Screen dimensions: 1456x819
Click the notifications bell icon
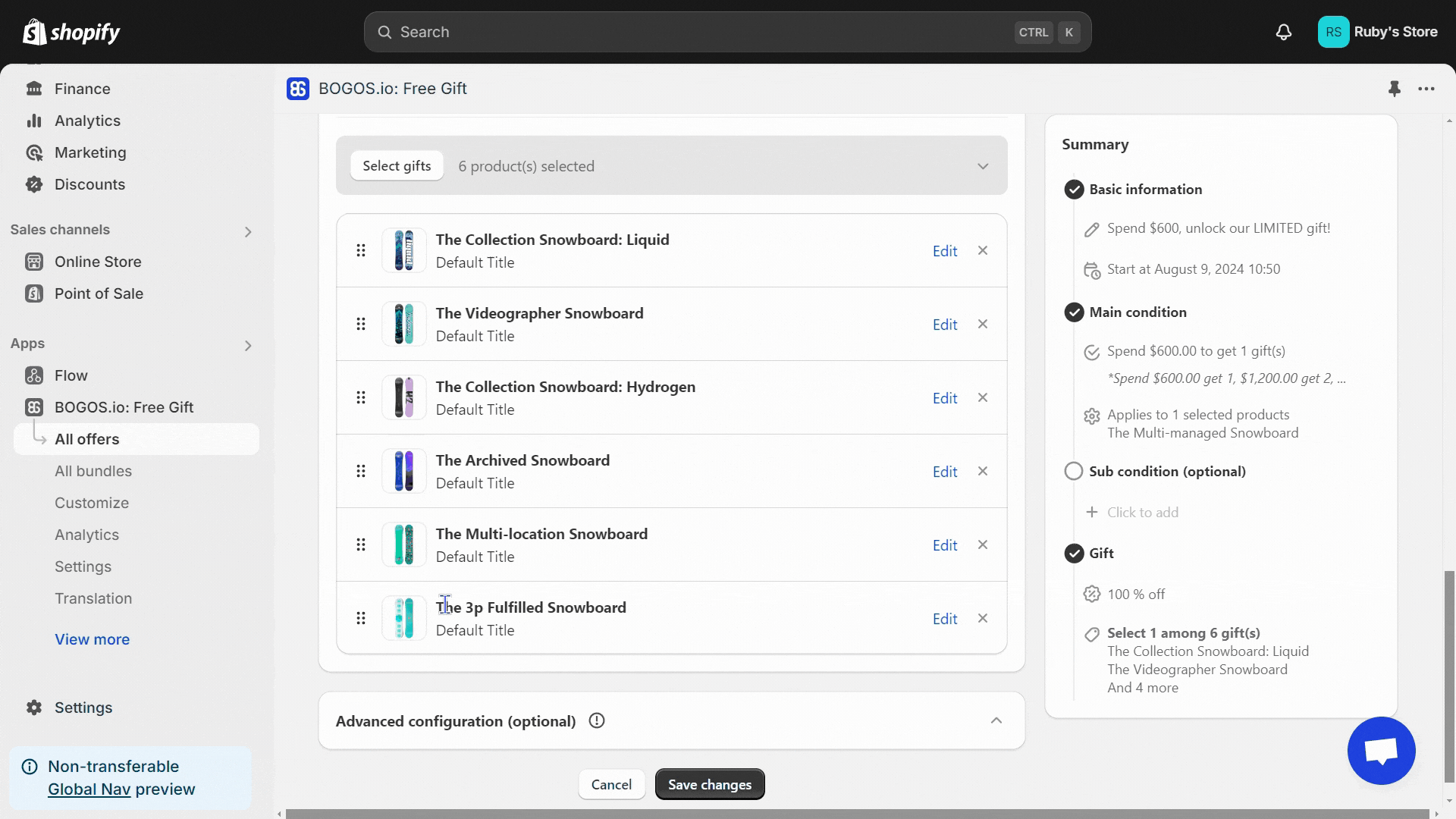(x=1283, y=32)
